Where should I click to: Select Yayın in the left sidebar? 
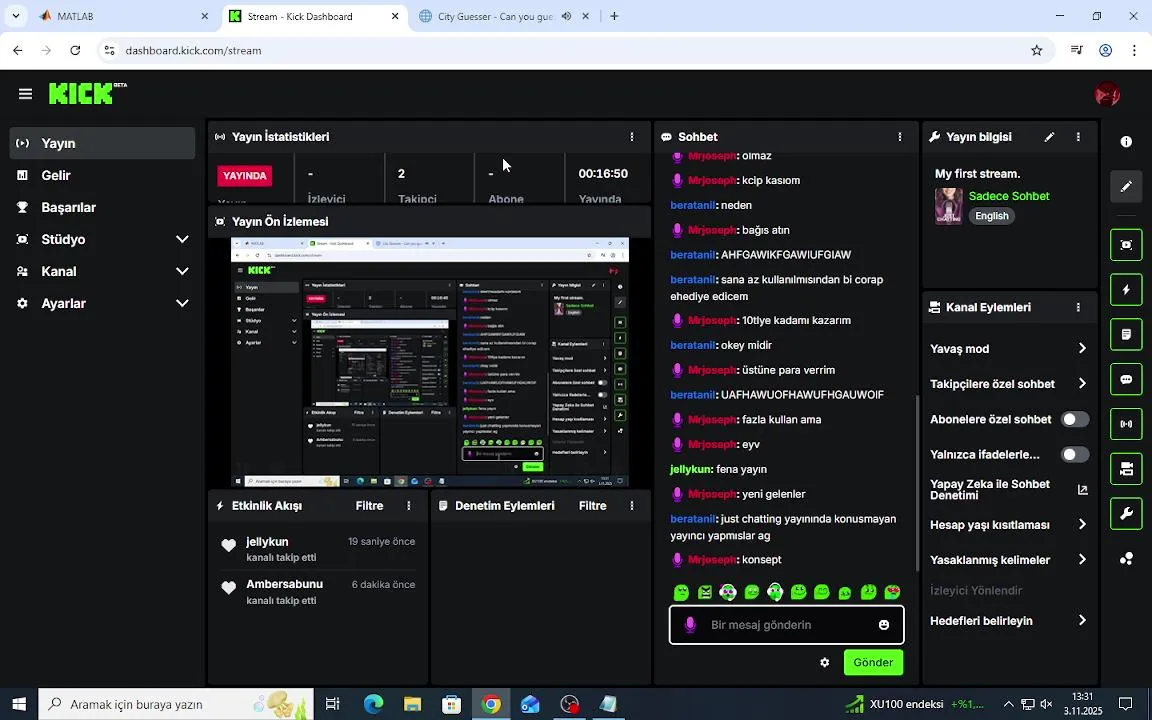(102, 143)
